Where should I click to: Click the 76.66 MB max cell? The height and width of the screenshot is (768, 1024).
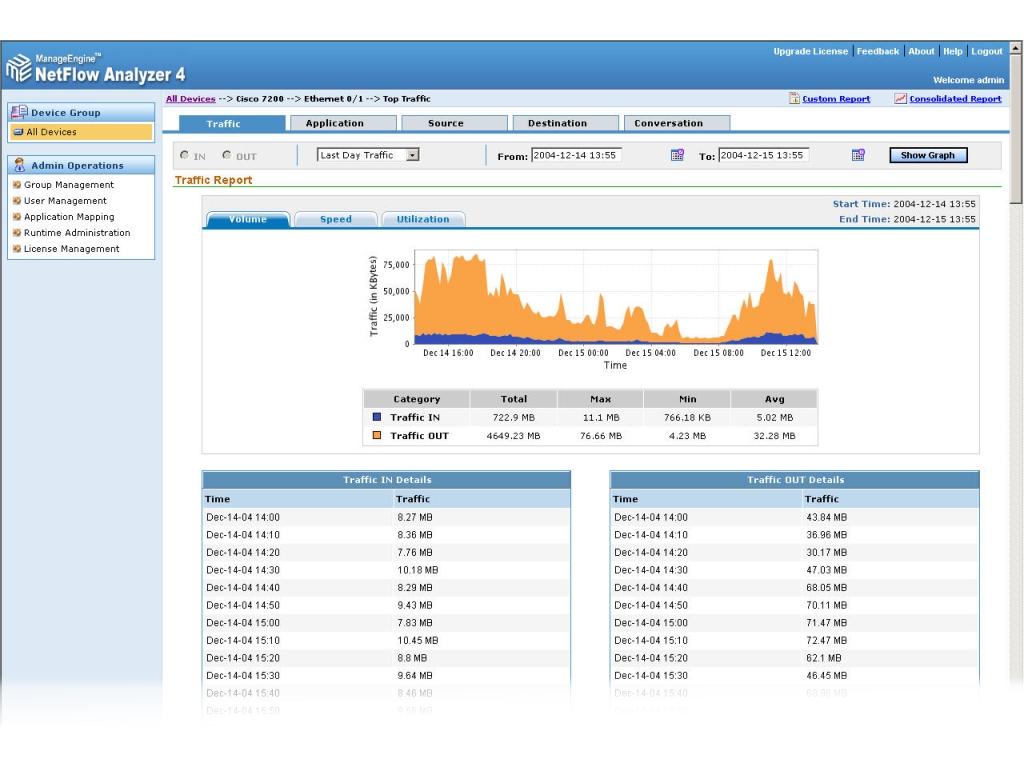pyautogui.click(x=601, y=436)
